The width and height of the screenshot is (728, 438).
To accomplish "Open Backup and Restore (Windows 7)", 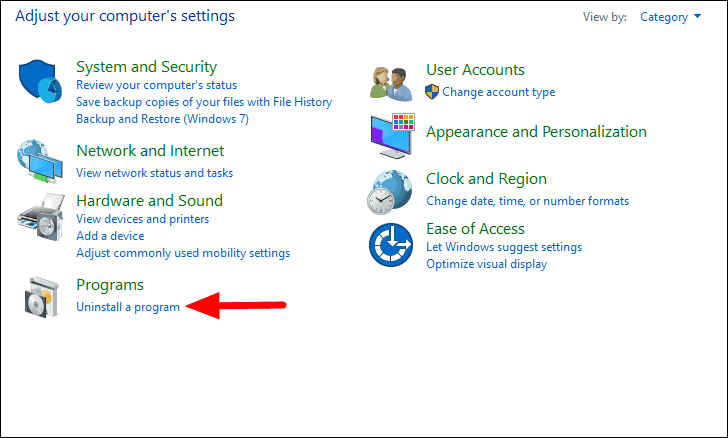I will tap(162, 119).
